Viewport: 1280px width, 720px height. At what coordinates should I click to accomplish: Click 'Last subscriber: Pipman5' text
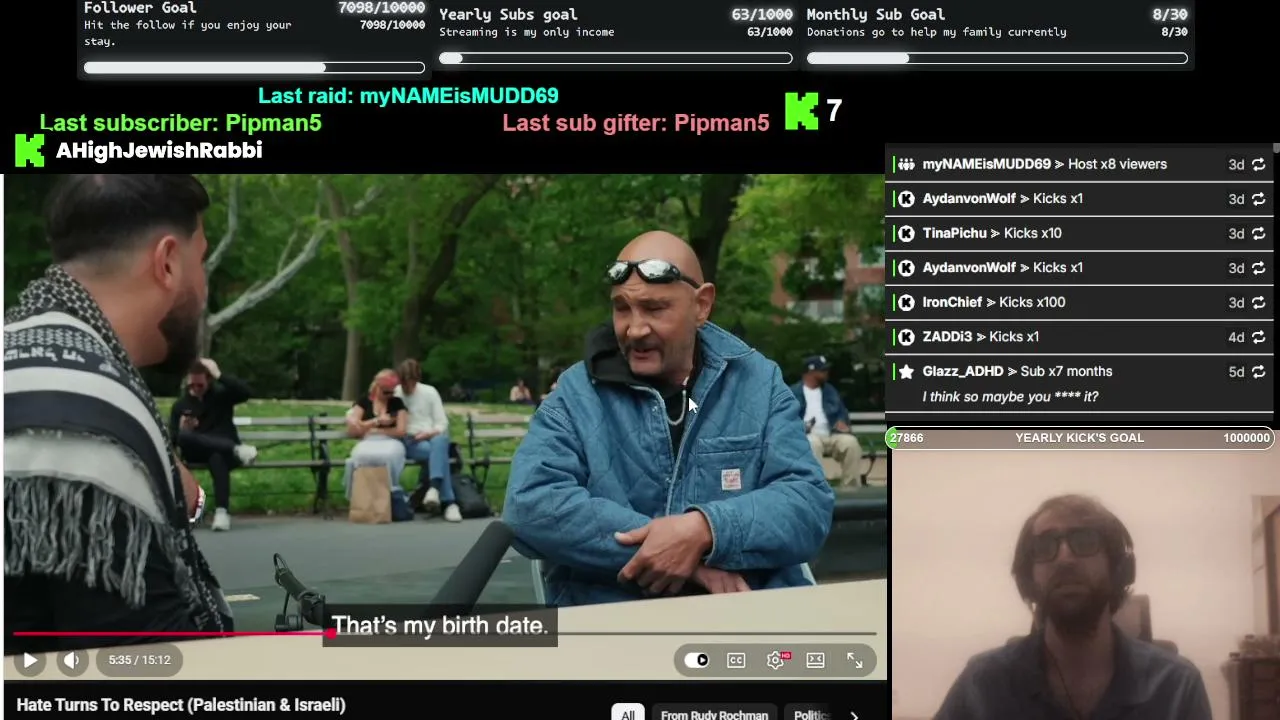180,123
